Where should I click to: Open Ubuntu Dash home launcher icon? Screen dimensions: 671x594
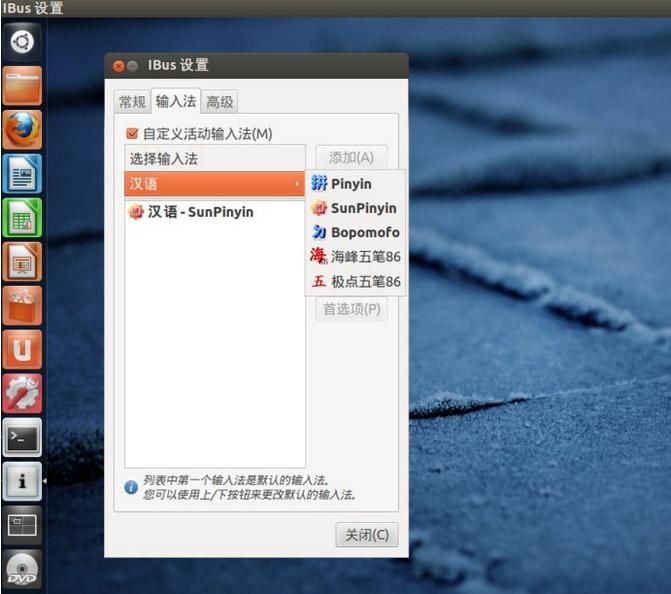22,42
